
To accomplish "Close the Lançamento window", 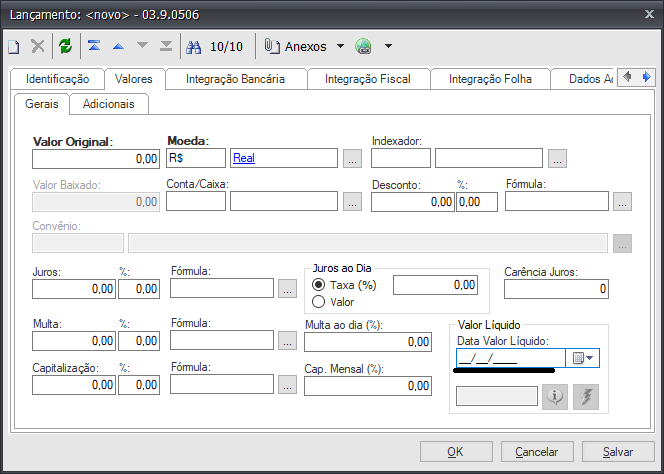I will point(649,14).
